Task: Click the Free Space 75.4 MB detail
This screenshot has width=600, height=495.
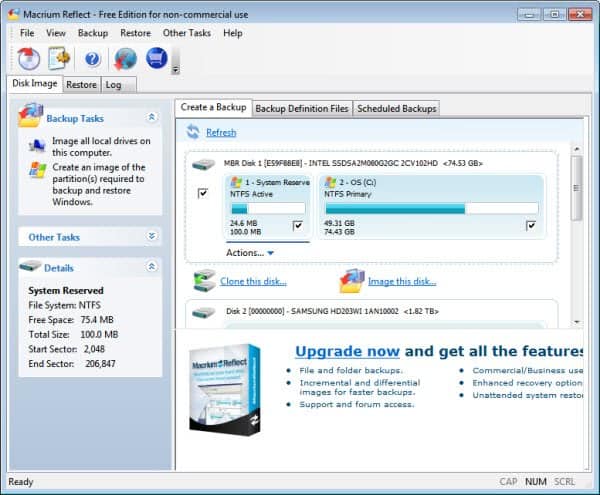Action: coord(71,320)
